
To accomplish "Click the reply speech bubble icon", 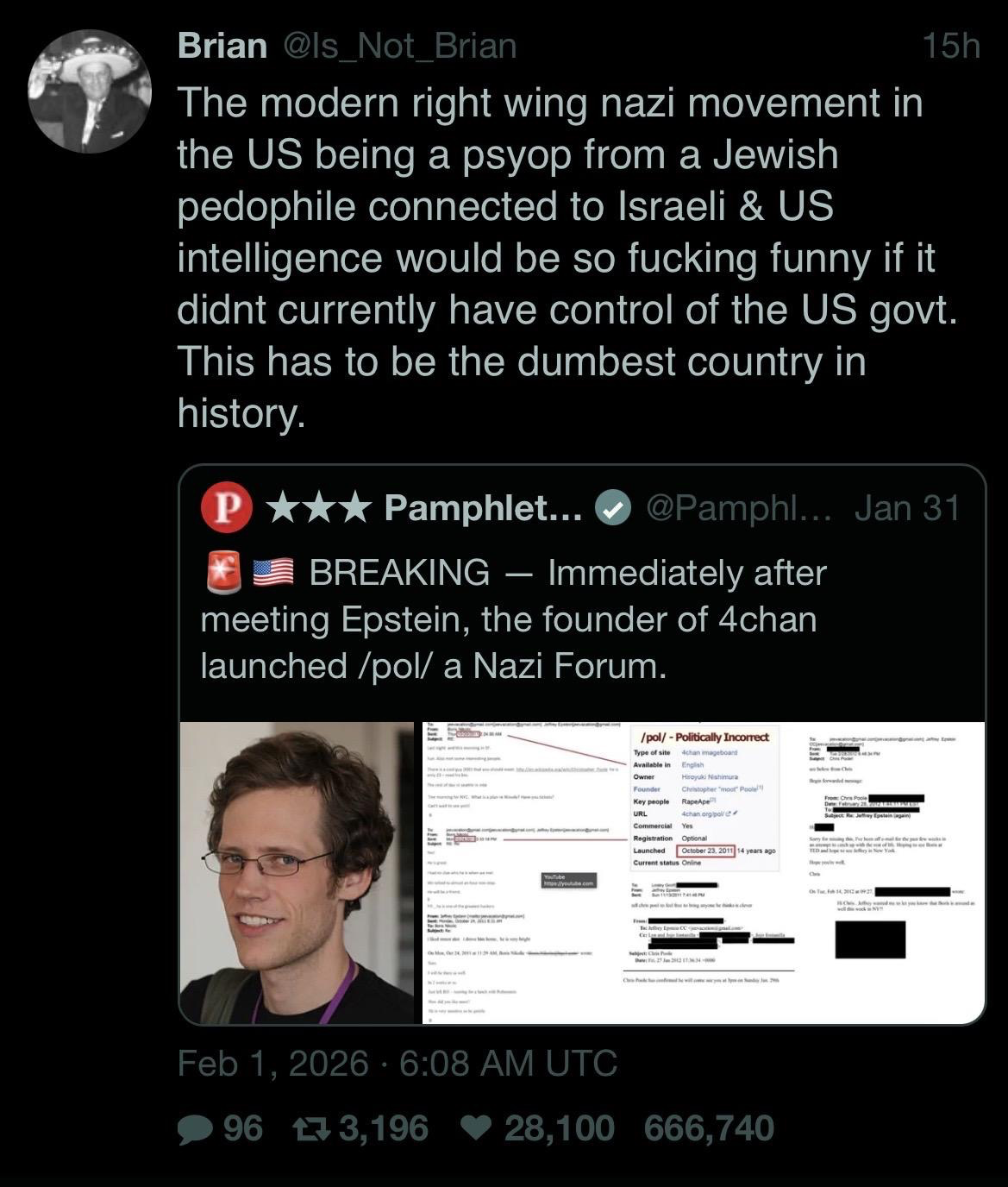I will point(197,1128).
